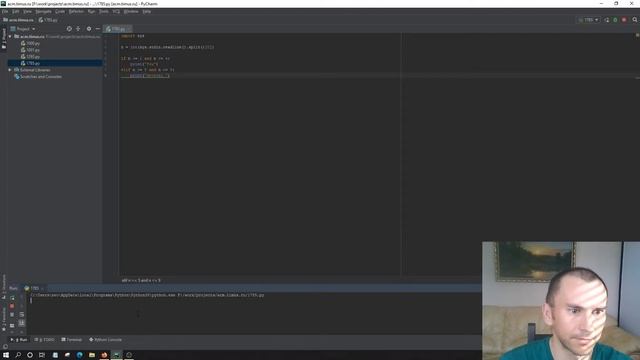Click the red stop icon in top toolbar

(x=624, y=20)
